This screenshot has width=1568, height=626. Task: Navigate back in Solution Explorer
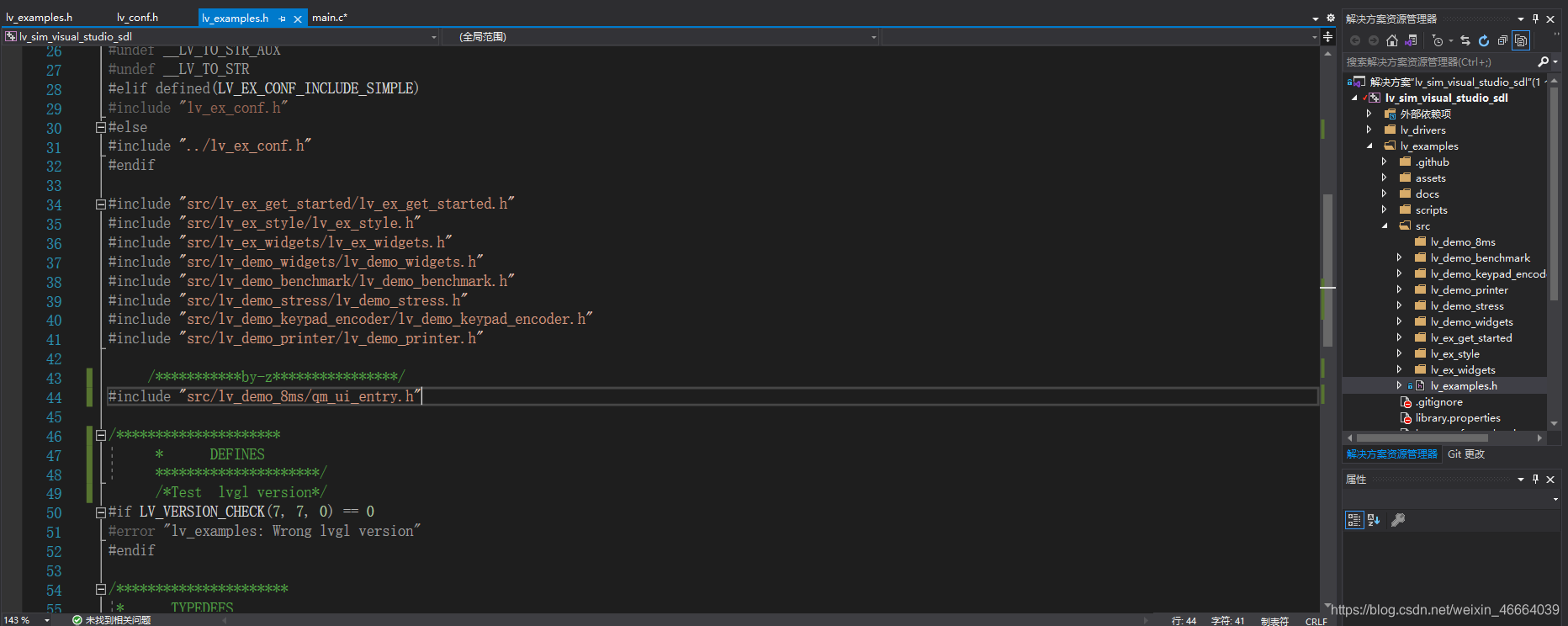click(1355, 40)
